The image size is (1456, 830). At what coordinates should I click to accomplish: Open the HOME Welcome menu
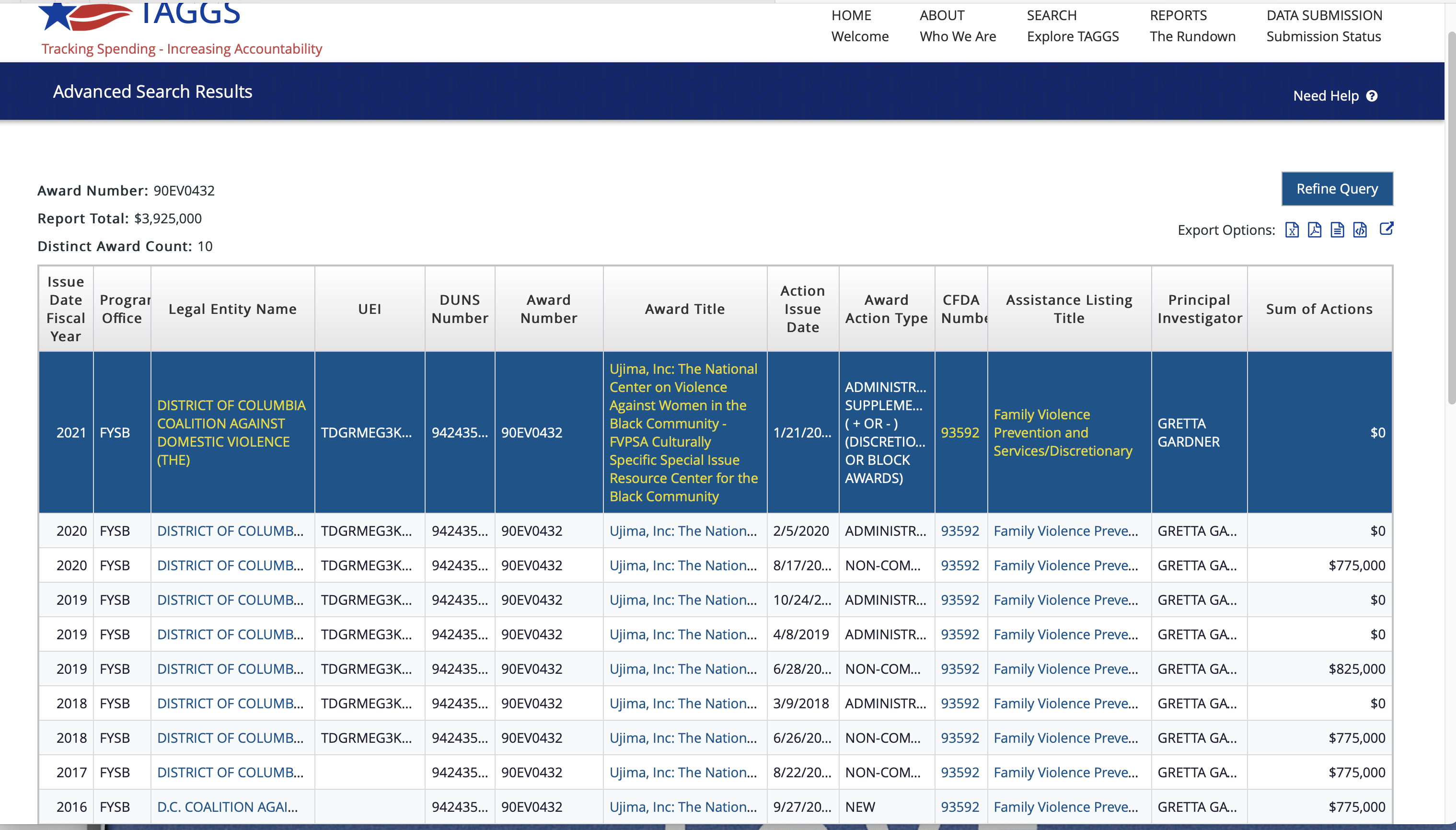coord(860,26)
